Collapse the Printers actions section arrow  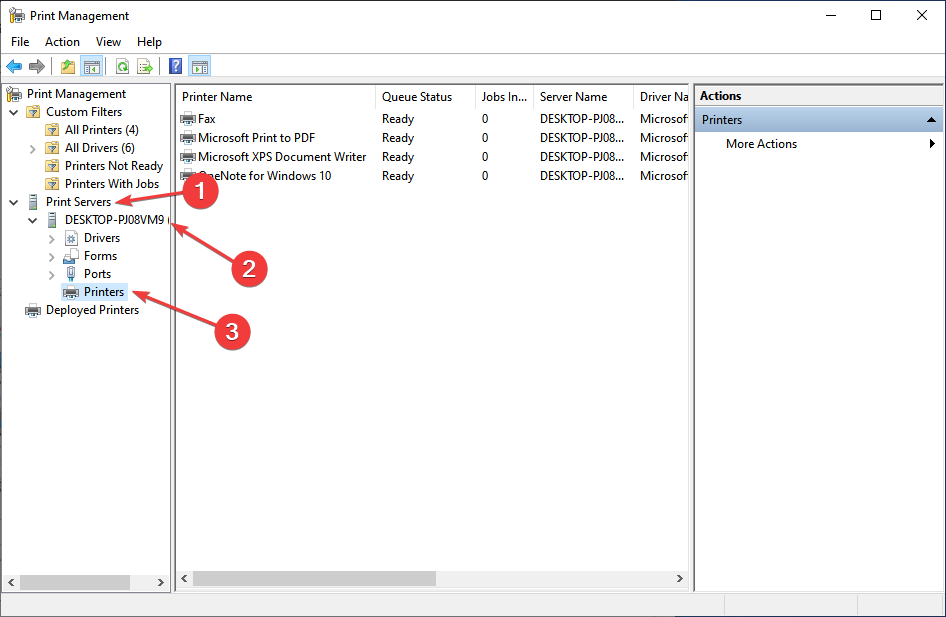coord(931,120)
